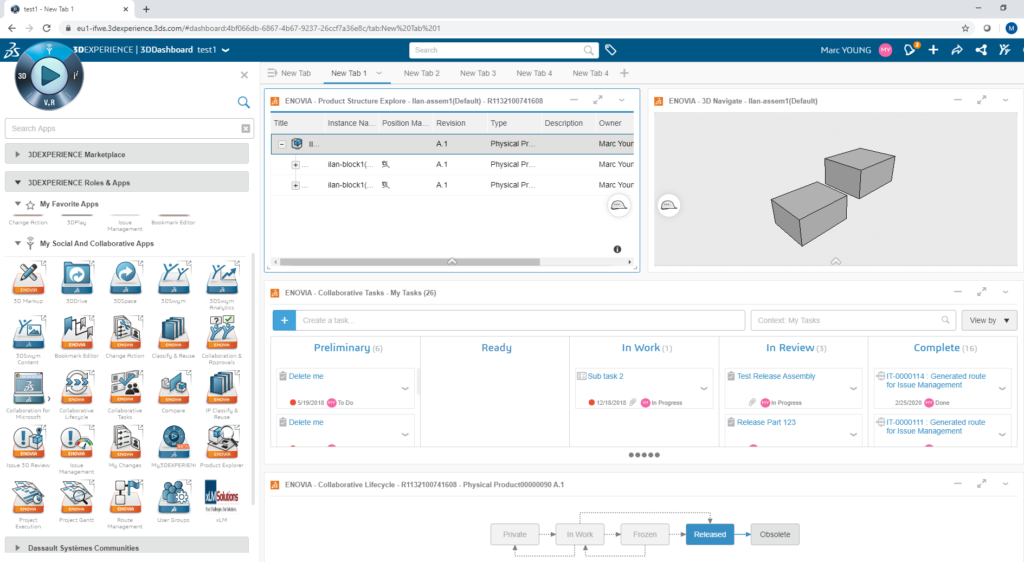Image resolution: width=1024 pixels, height=562 pixels.
Task: Open the My Changes app
Action: [x=125, y=443]
